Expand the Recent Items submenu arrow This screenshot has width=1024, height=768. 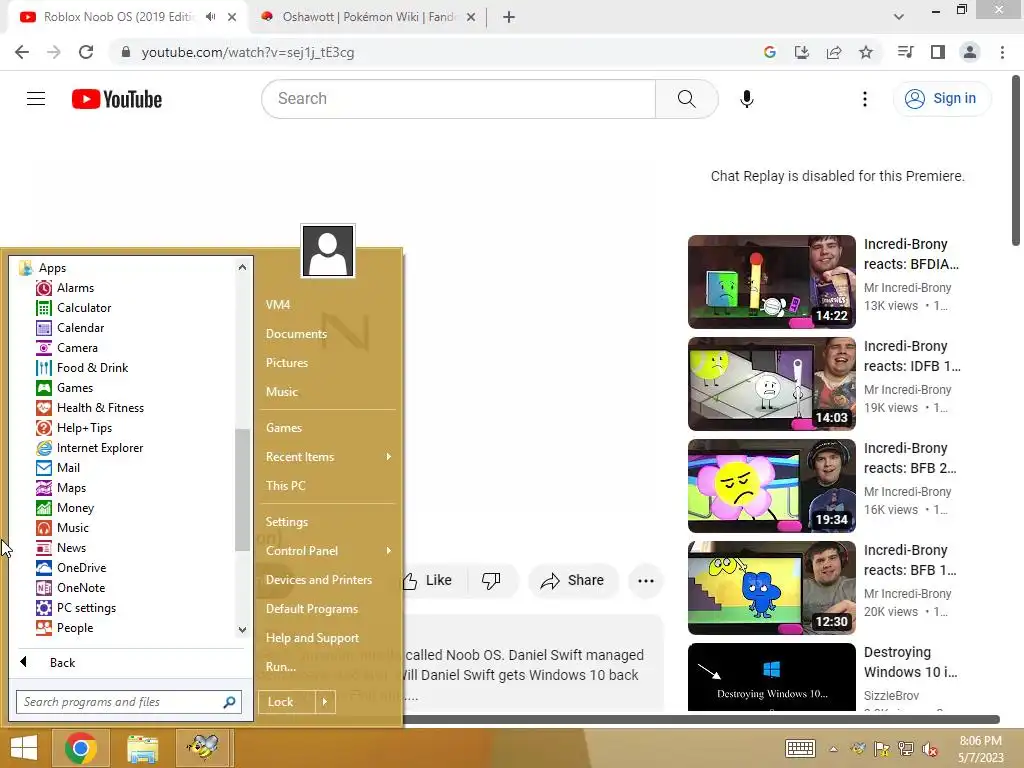(x=389, y=456)
